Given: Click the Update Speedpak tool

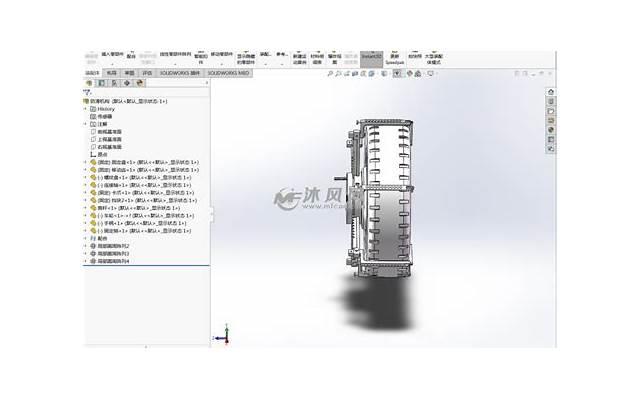Looking at the screenshot, I should click(395, 58).
